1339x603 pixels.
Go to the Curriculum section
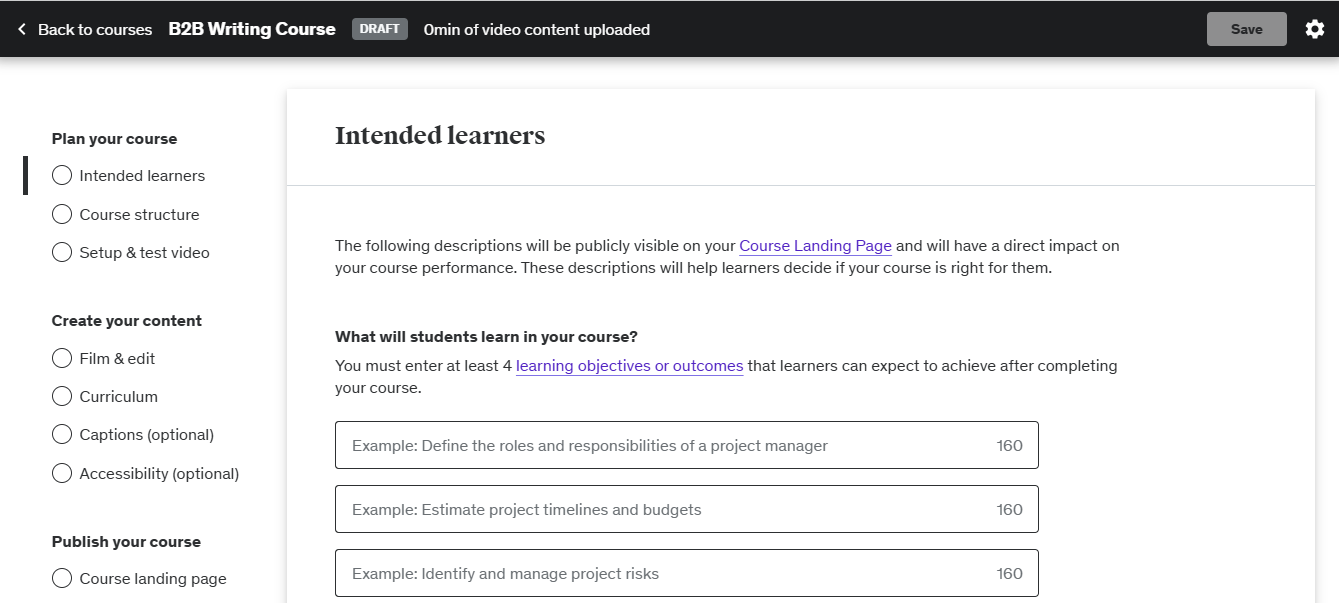coord(118,397)
